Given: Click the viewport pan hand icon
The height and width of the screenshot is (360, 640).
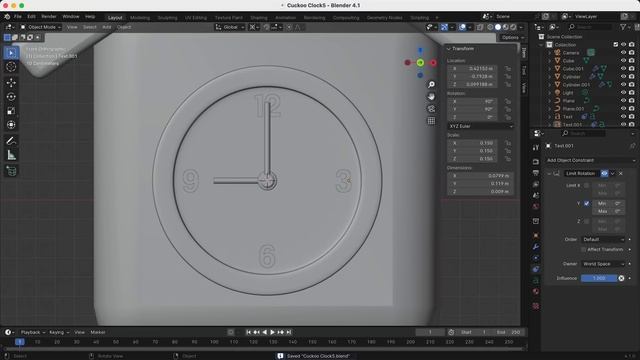Looking at the screenshot, I should pos(431,97).
